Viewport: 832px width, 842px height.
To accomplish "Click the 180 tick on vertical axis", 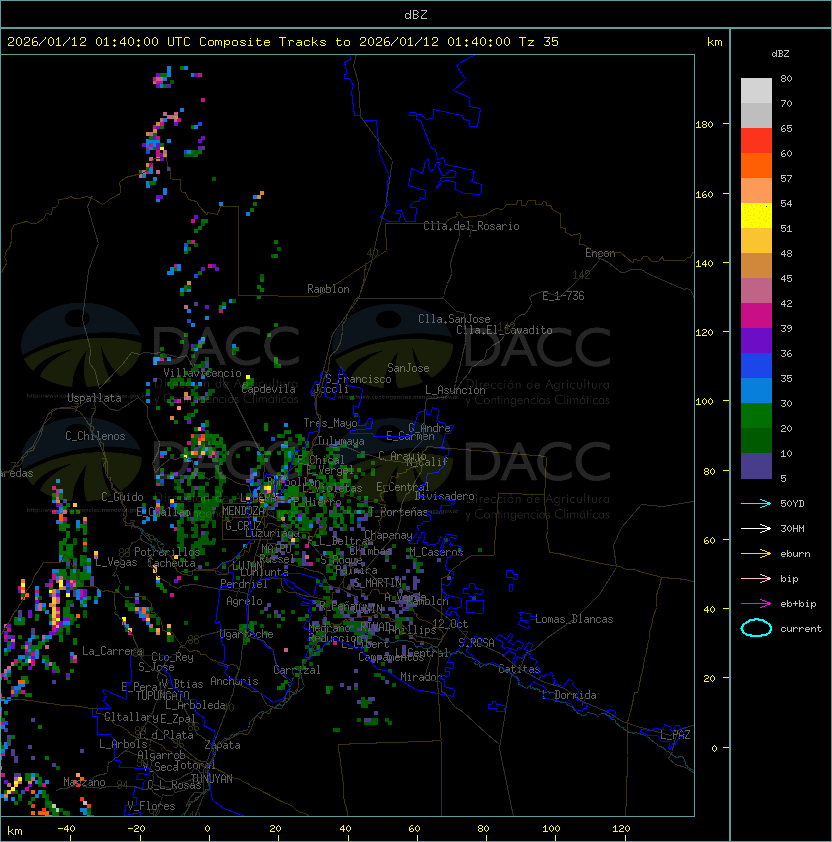I will 704,124.
